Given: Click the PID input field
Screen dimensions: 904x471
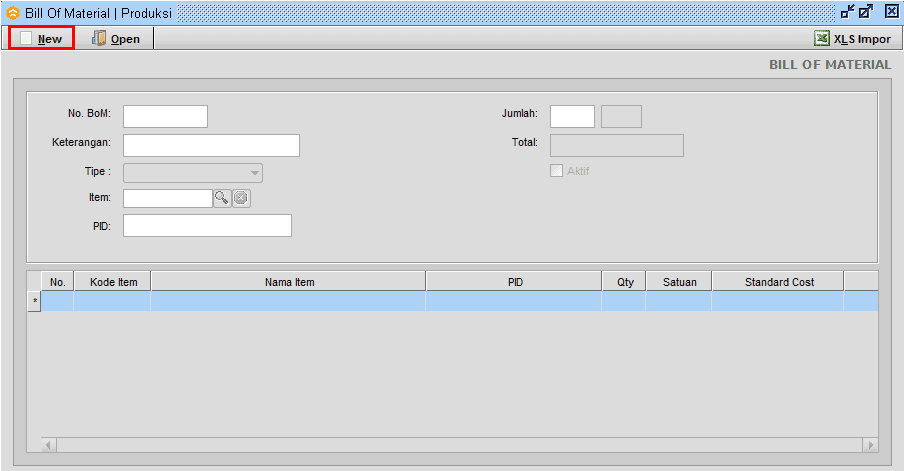Looking at the screenshot, I should tap(208, 225).
